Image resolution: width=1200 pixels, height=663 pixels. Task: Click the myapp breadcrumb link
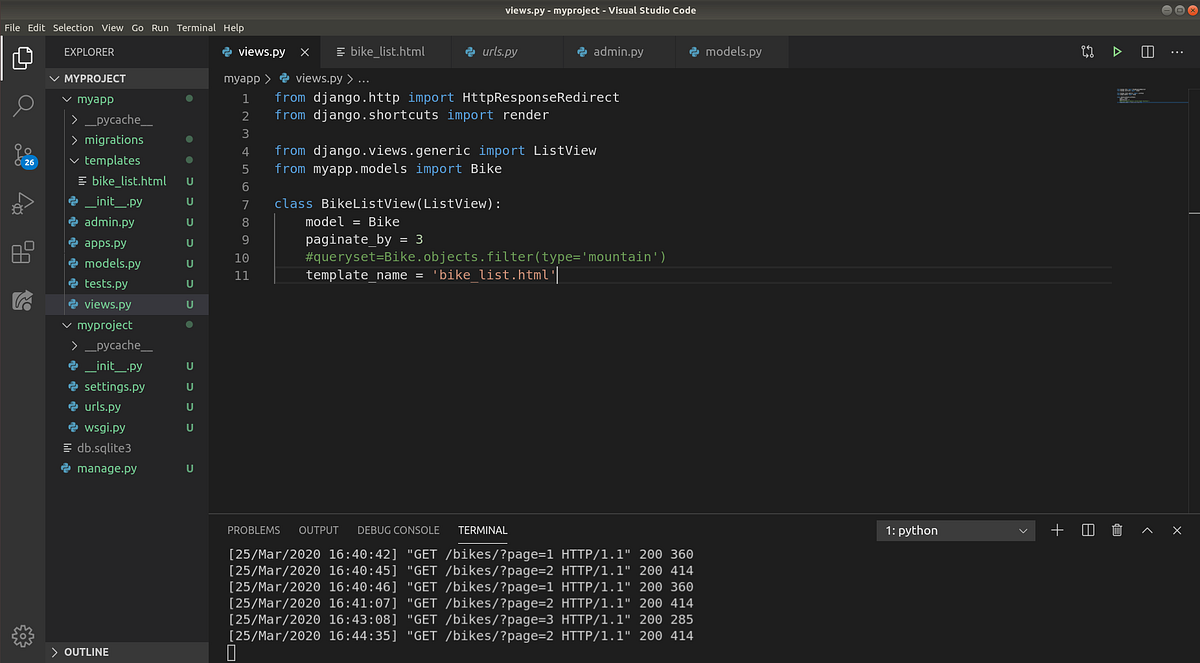click(242, 77)
